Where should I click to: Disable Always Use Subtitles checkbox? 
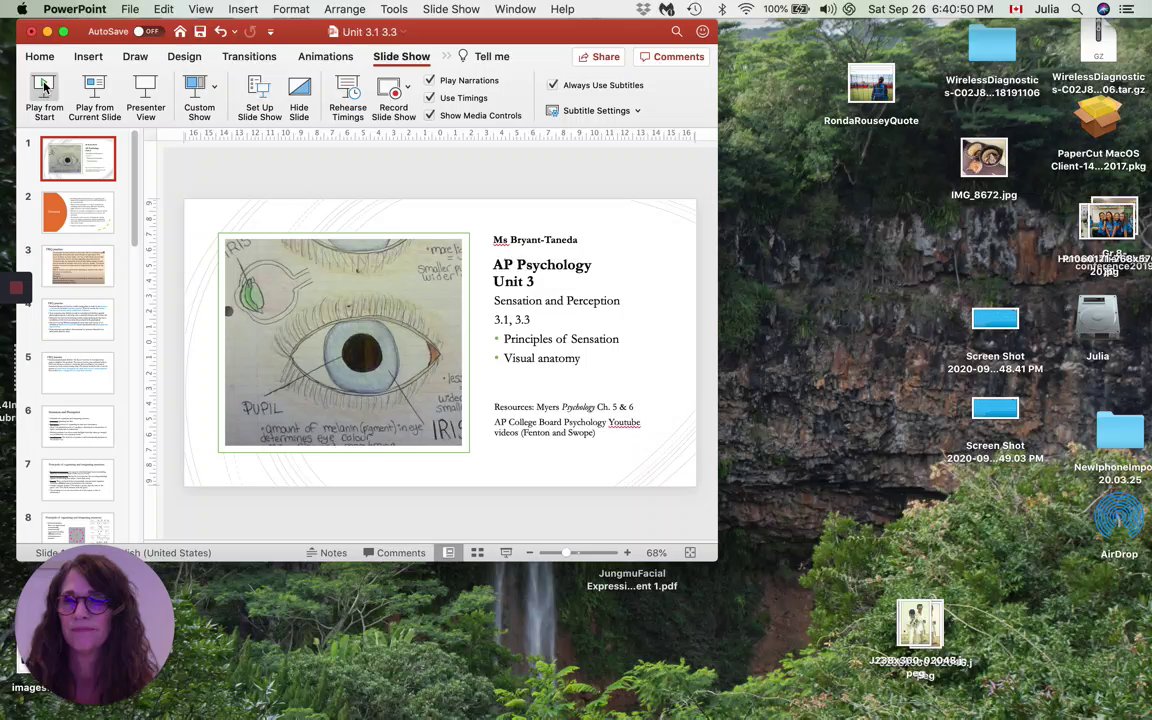pyautogui.click(x=553, y=85)
